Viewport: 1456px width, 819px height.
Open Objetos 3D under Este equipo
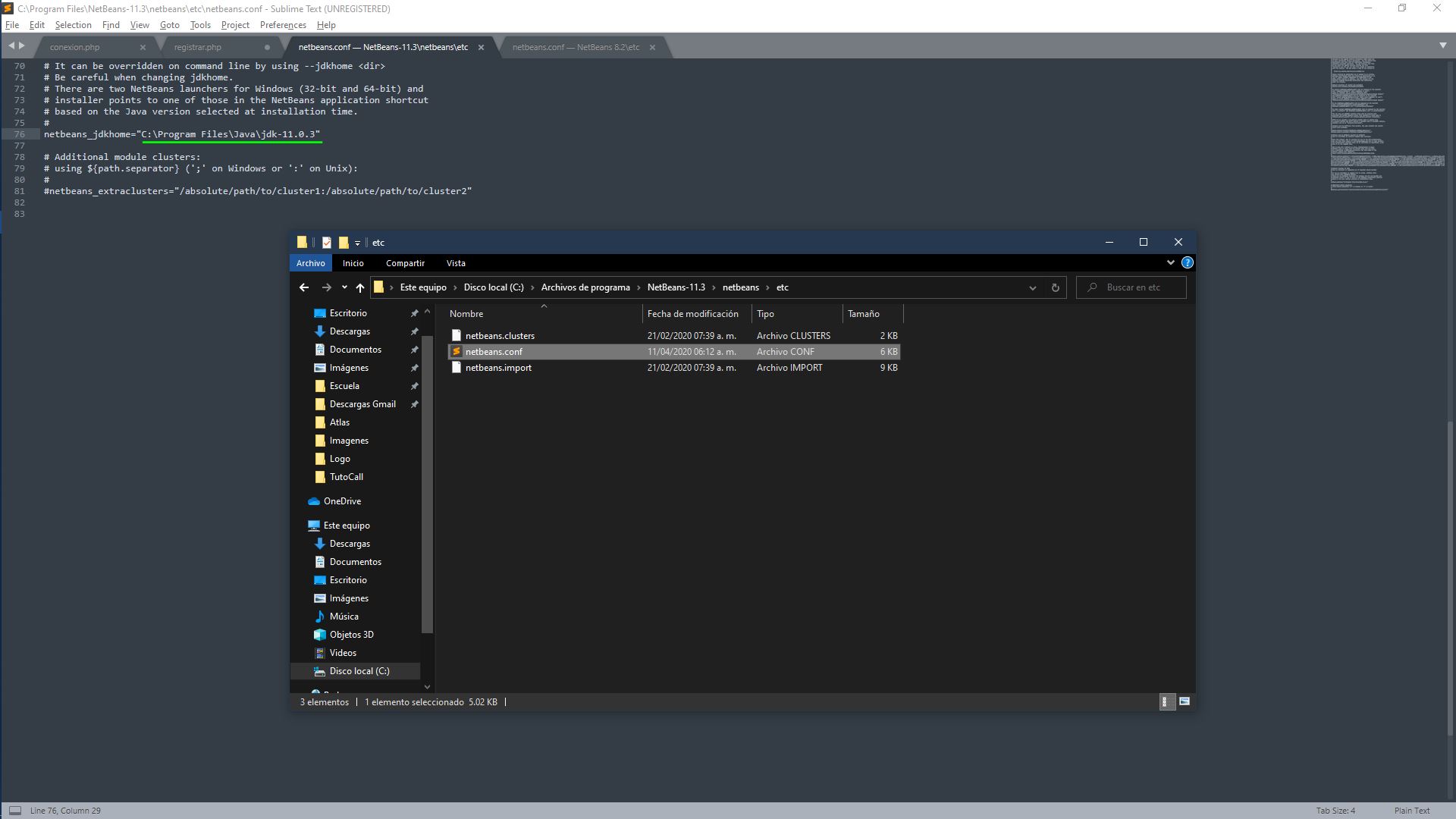click(x=351, y=635)
